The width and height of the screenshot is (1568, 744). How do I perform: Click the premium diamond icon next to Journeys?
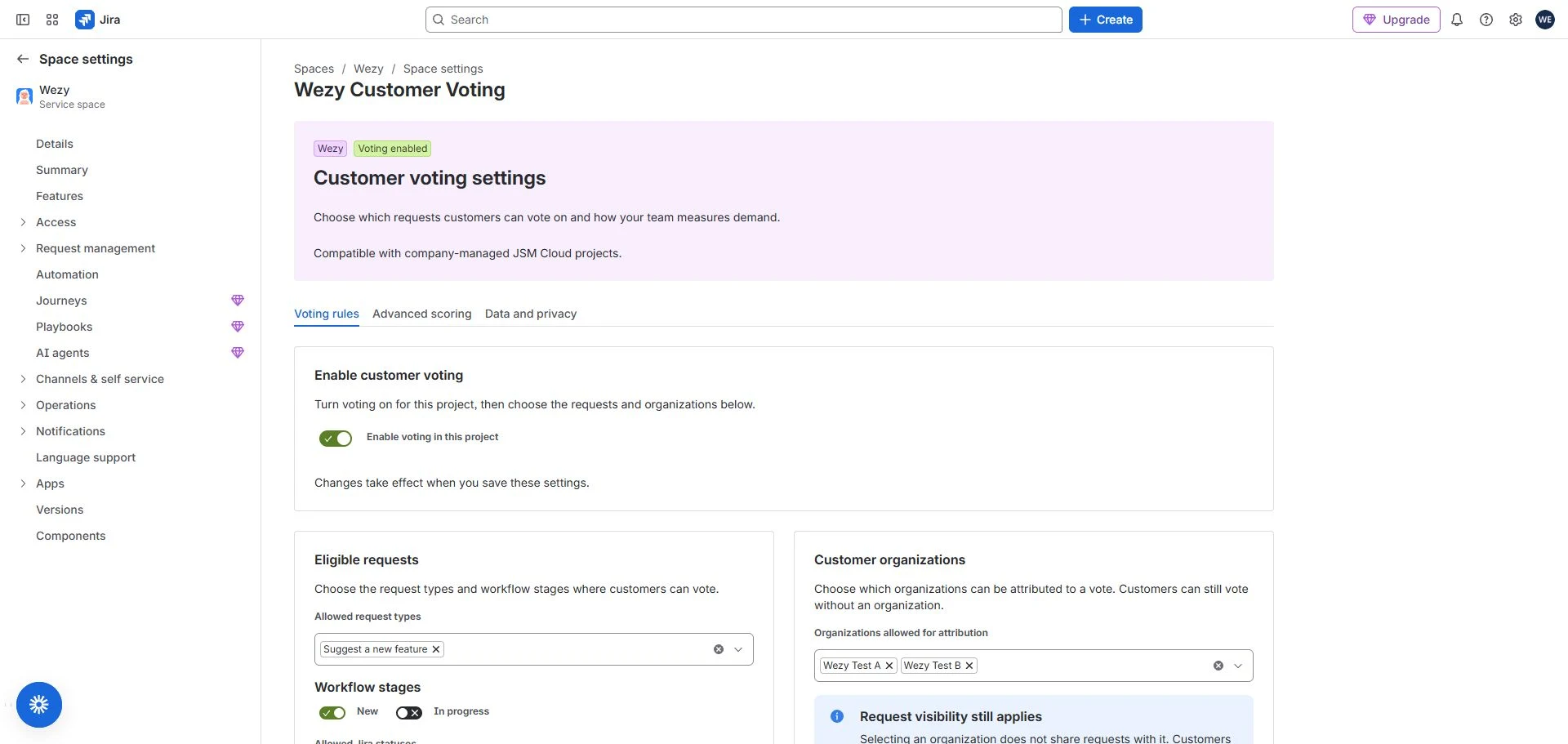pyautogui.click(x=238, y=301)
